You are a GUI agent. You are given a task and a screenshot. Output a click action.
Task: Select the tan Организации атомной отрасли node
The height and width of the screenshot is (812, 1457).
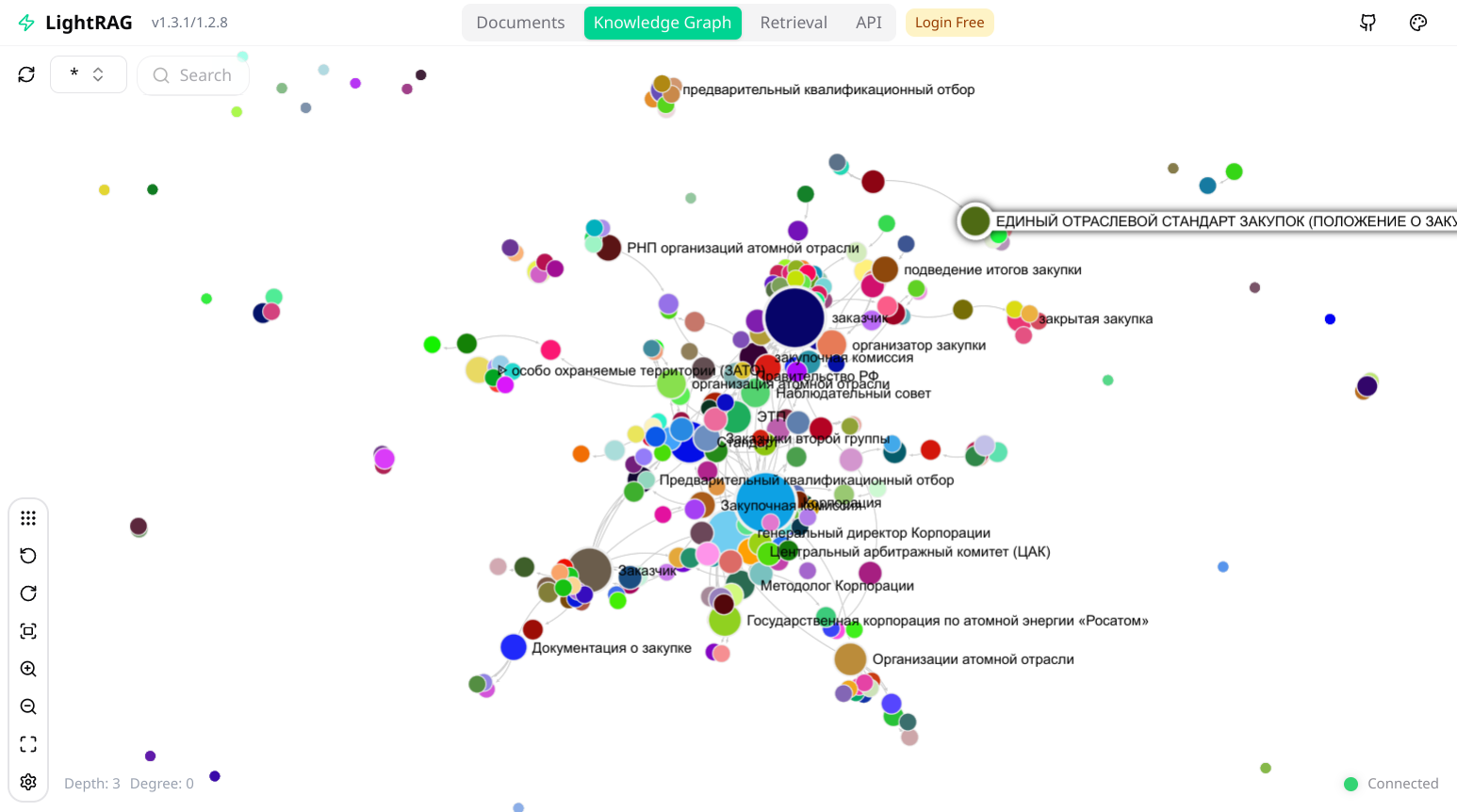pos(850,658)
